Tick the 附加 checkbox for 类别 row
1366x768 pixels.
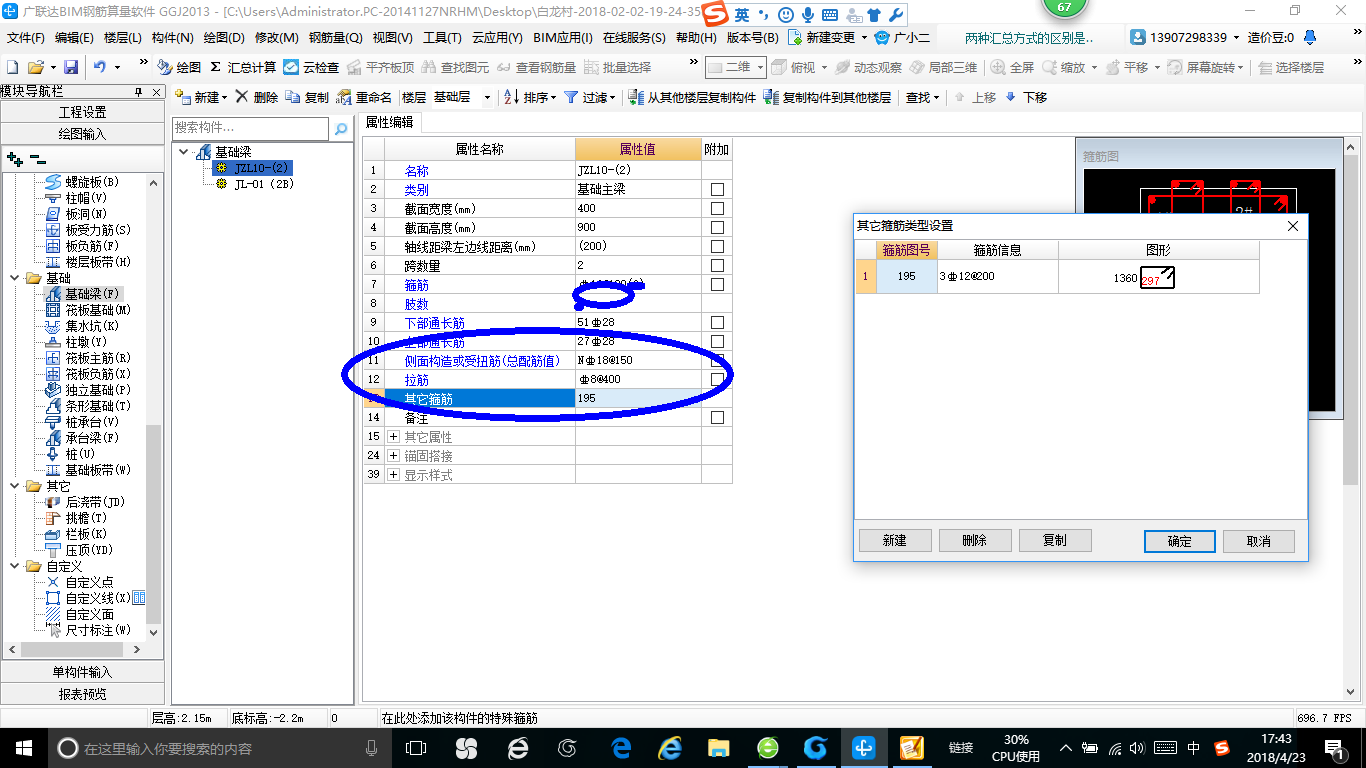pyautogui.click(x=717, y=189)
